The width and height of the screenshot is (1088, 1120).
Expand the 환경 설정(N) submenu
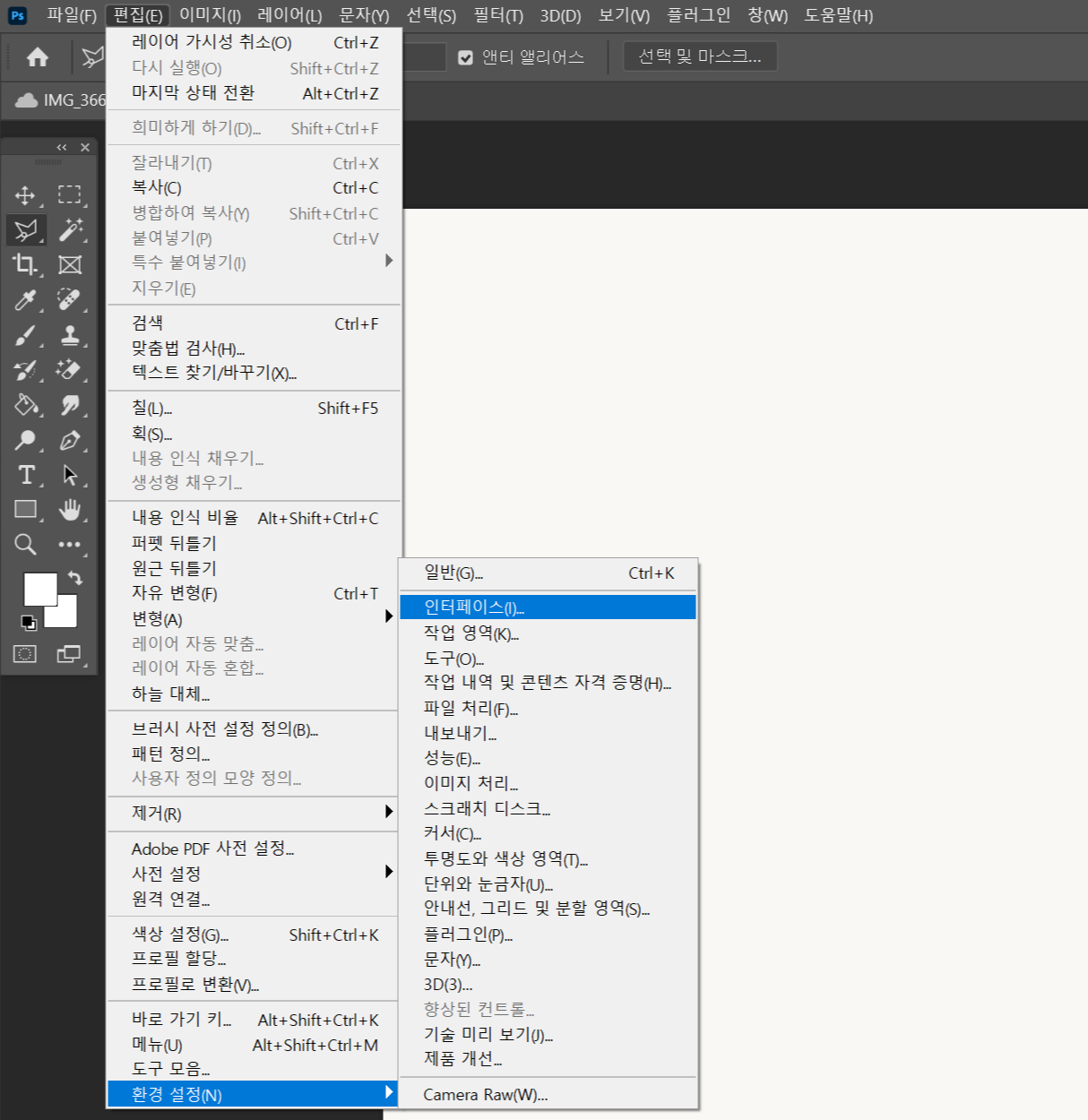[253, 1094]
